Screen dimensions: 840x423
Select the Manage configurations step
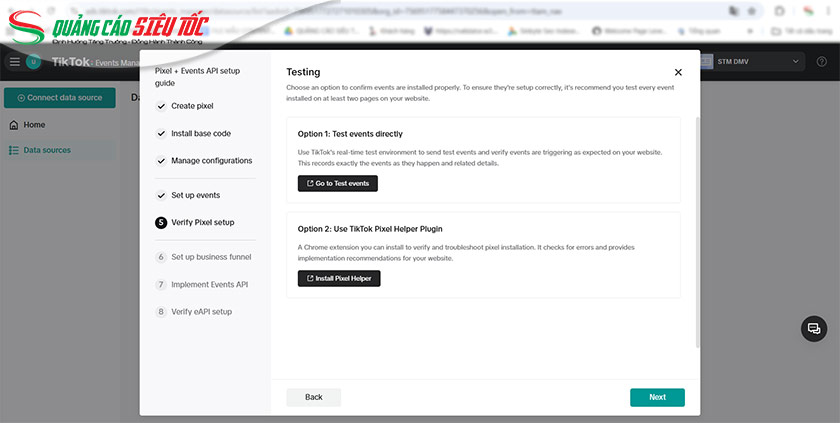click(x=211, y=161)
